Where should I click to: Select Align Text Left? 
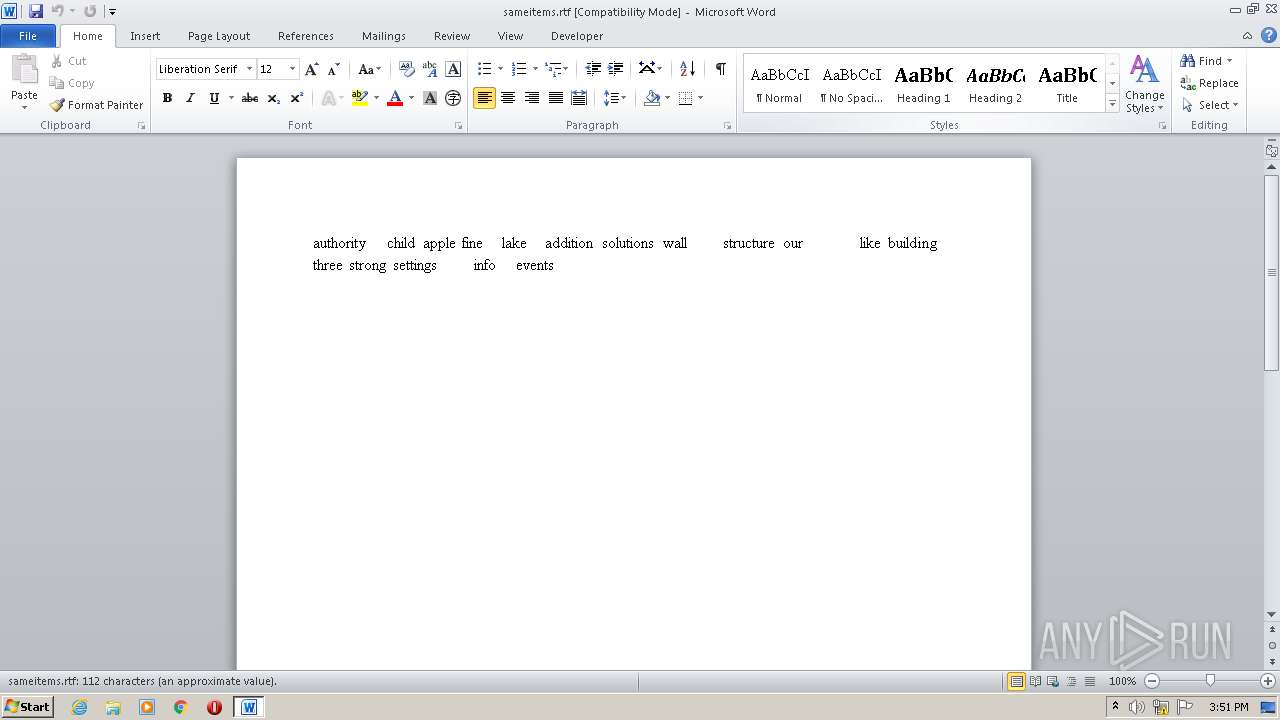tap(485, 98)
